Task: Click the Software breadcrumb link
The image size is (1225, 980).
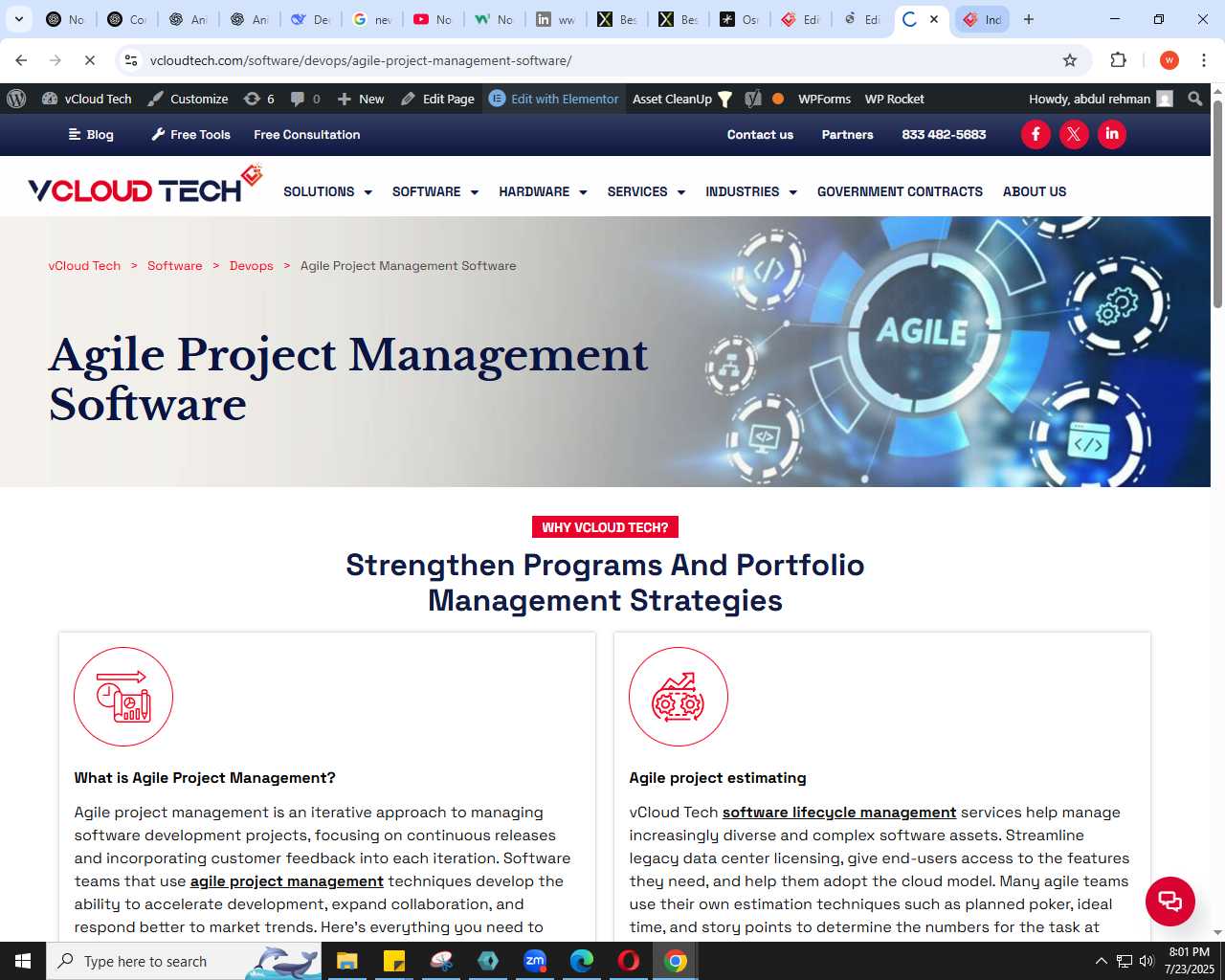Action: (x=175, y=266)
